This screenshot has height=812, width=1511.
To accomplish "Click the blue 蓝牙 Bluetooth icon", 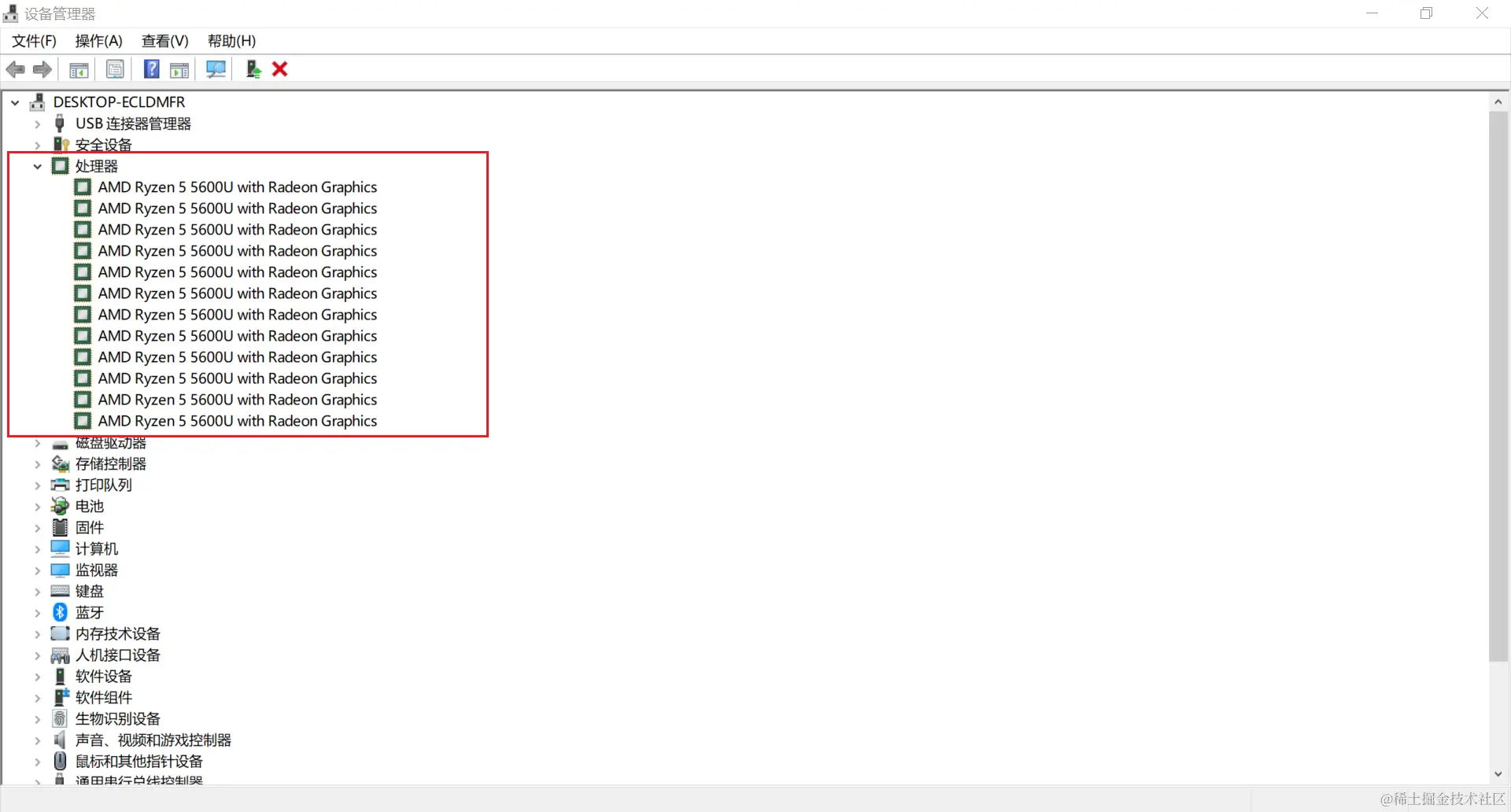I will tap(60, 612).
